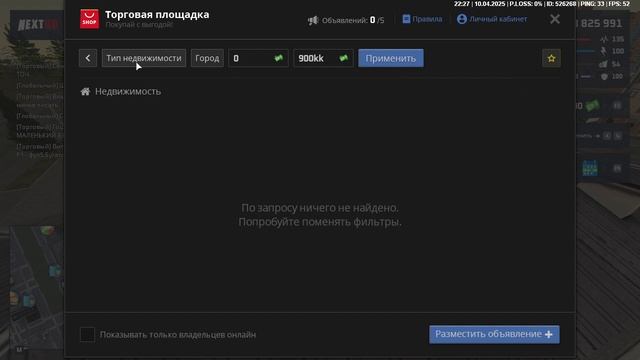640x360 pixels.
Task: Click the minimum price field showing 0
Action: click(258, 58)
